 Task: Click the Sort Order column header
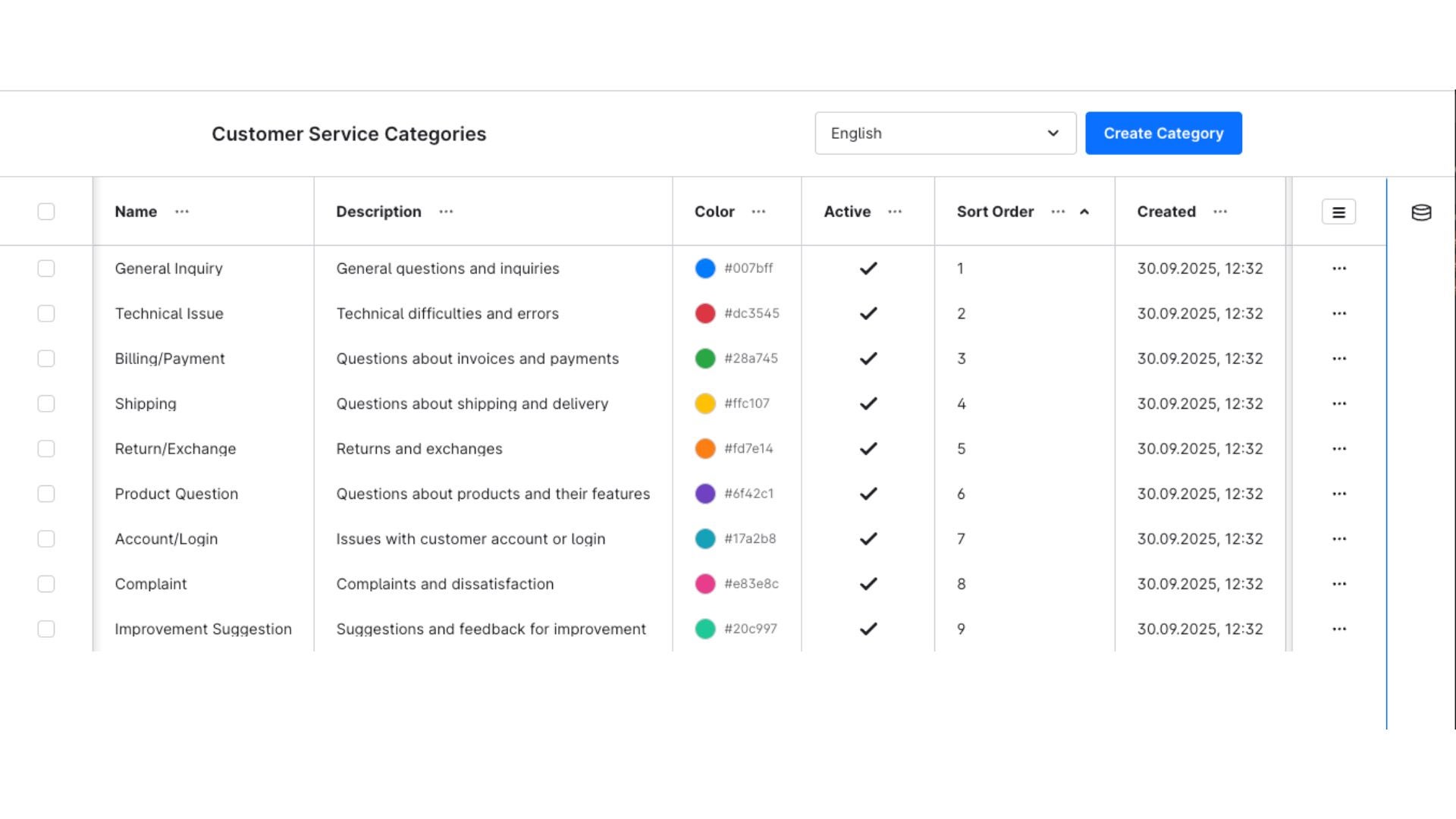[x=995, y=212]
